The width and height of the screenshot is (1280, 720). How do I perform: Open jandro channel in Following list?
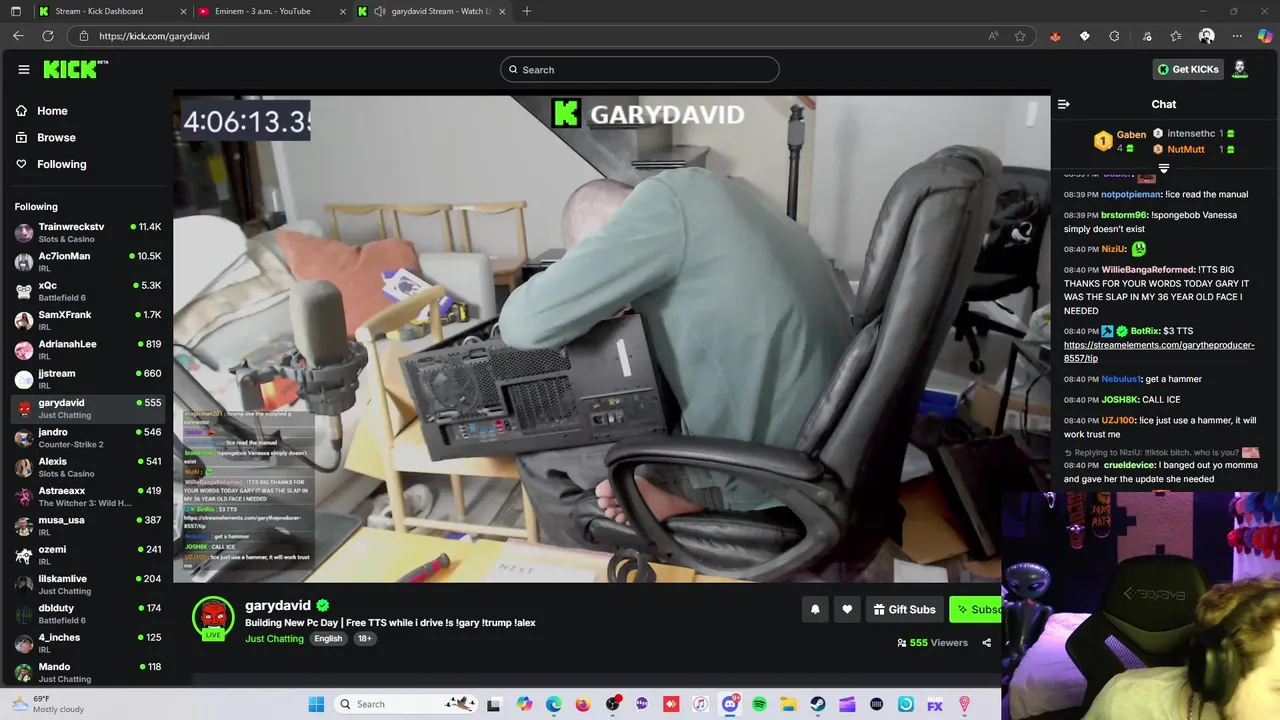(88, 437)
